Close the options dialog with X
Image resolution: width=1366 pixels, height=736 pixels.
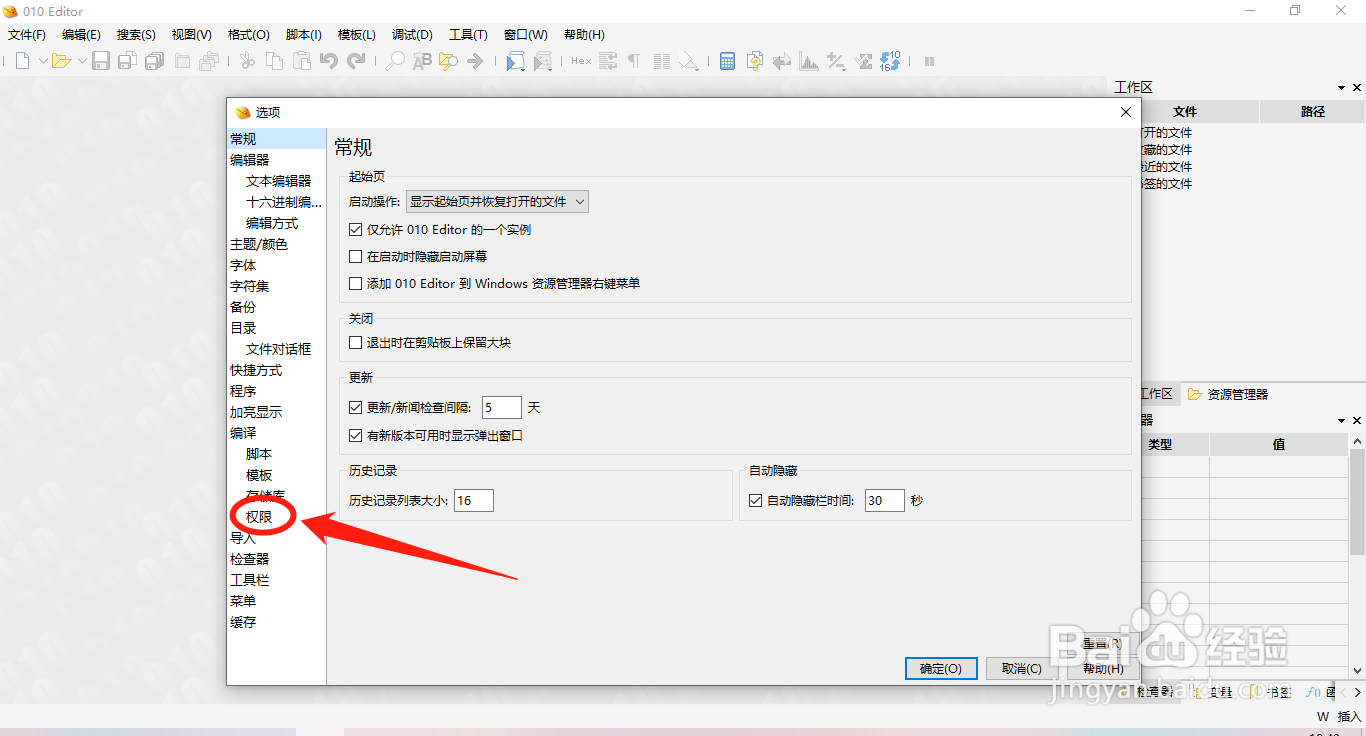coord(1125,113)
